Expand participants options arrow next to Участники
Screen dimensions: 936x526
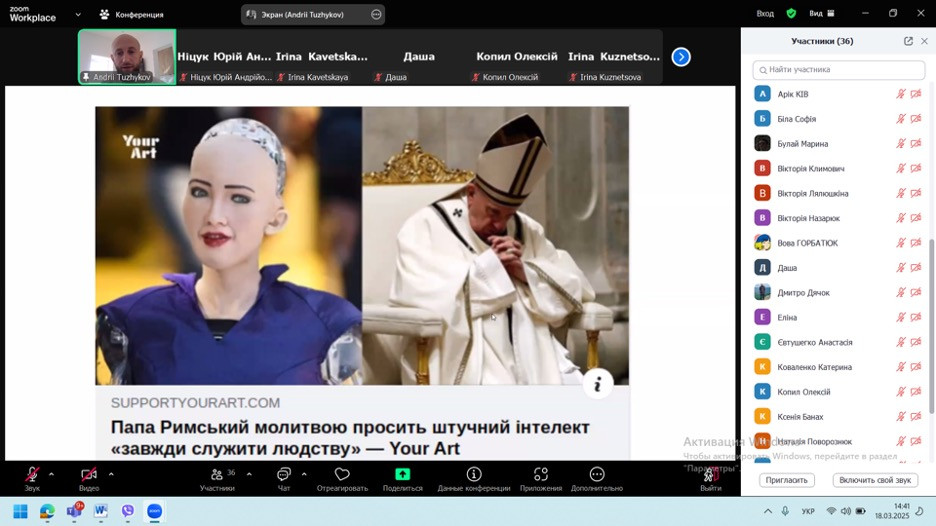(x=249, y=475)
